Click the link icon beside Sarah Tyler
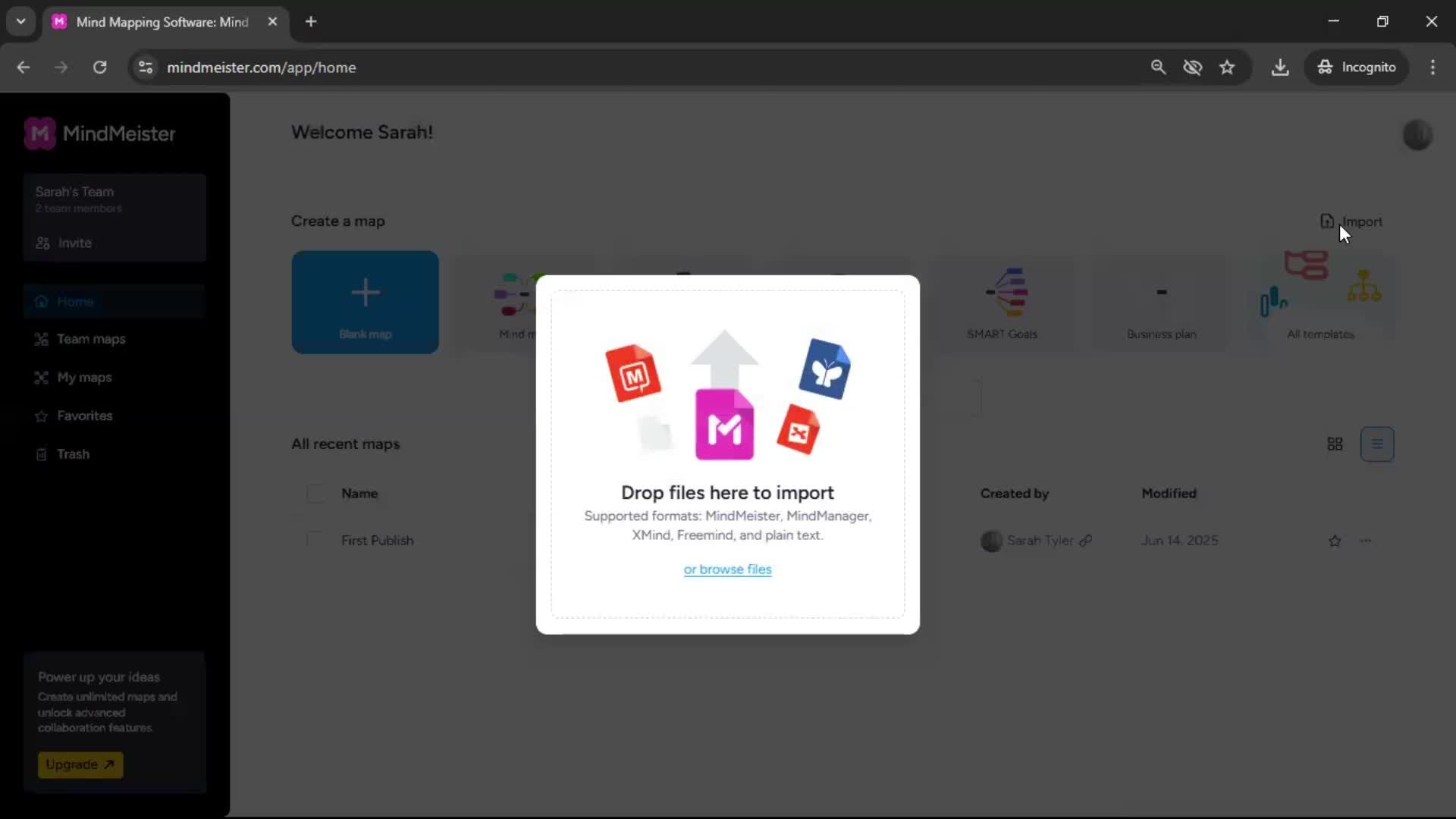 [1085, 541]
